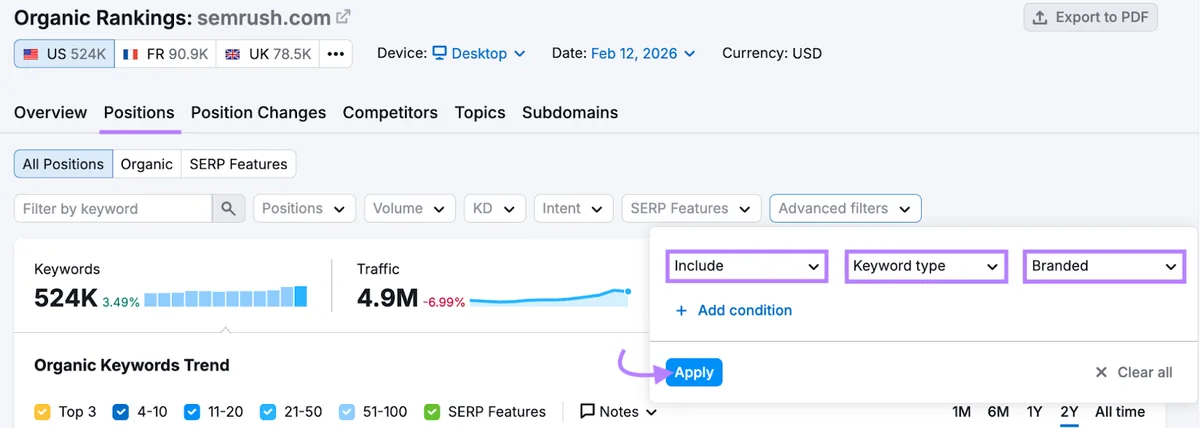This screenshot has height=428, width=1200.
Task: Click the magnifier search icon button
Action: pos(228,209)
